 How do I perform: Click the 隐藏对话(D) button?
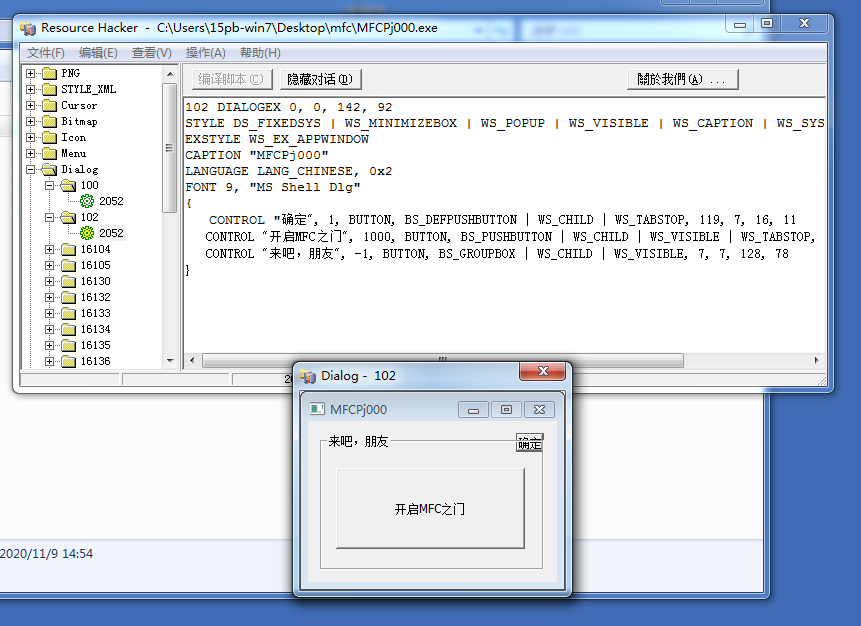320,80
